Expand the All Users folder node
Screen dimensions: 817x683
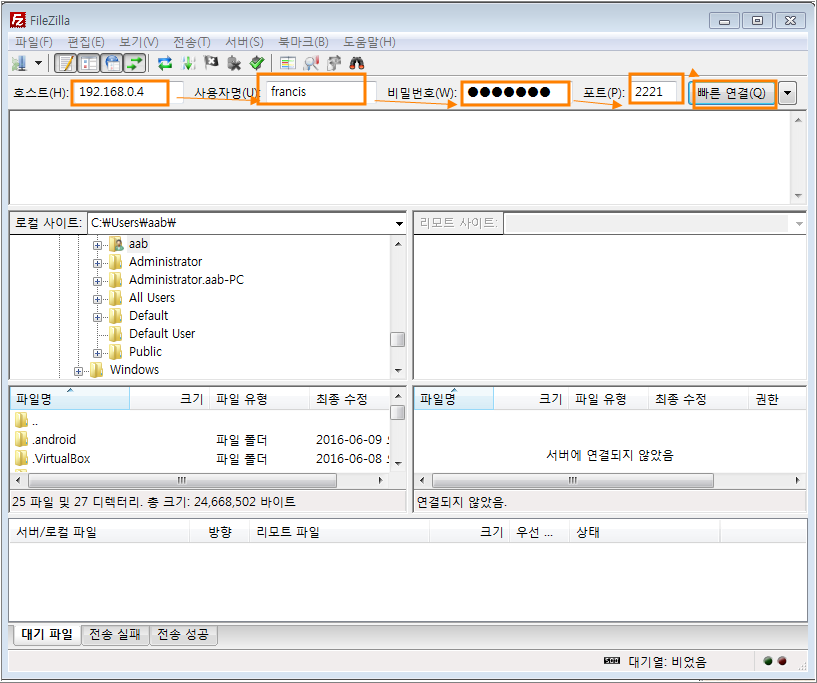coord(97,299)
